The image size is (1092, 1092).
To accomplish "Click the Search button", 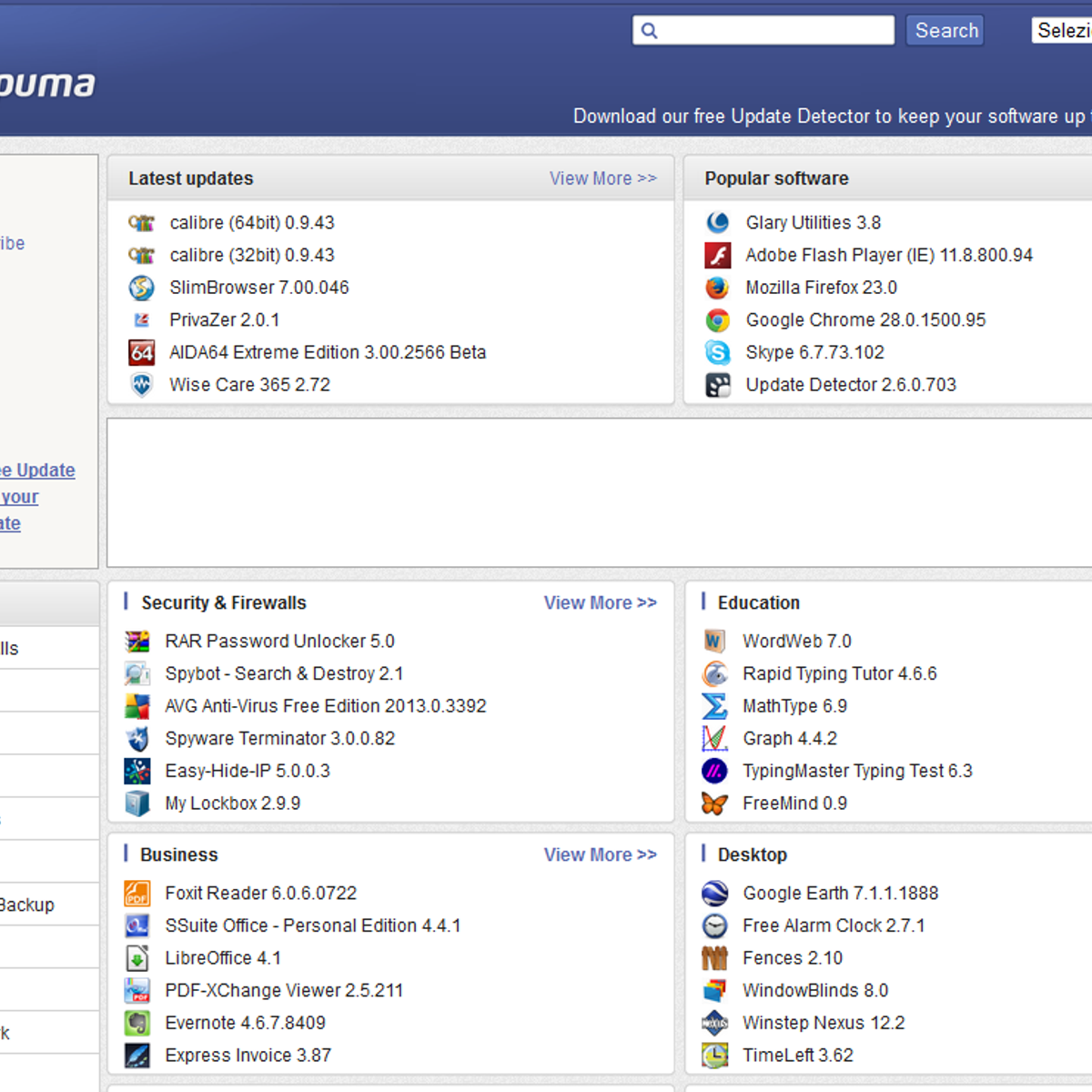I will pyautogui.click(x=945, y=30).
